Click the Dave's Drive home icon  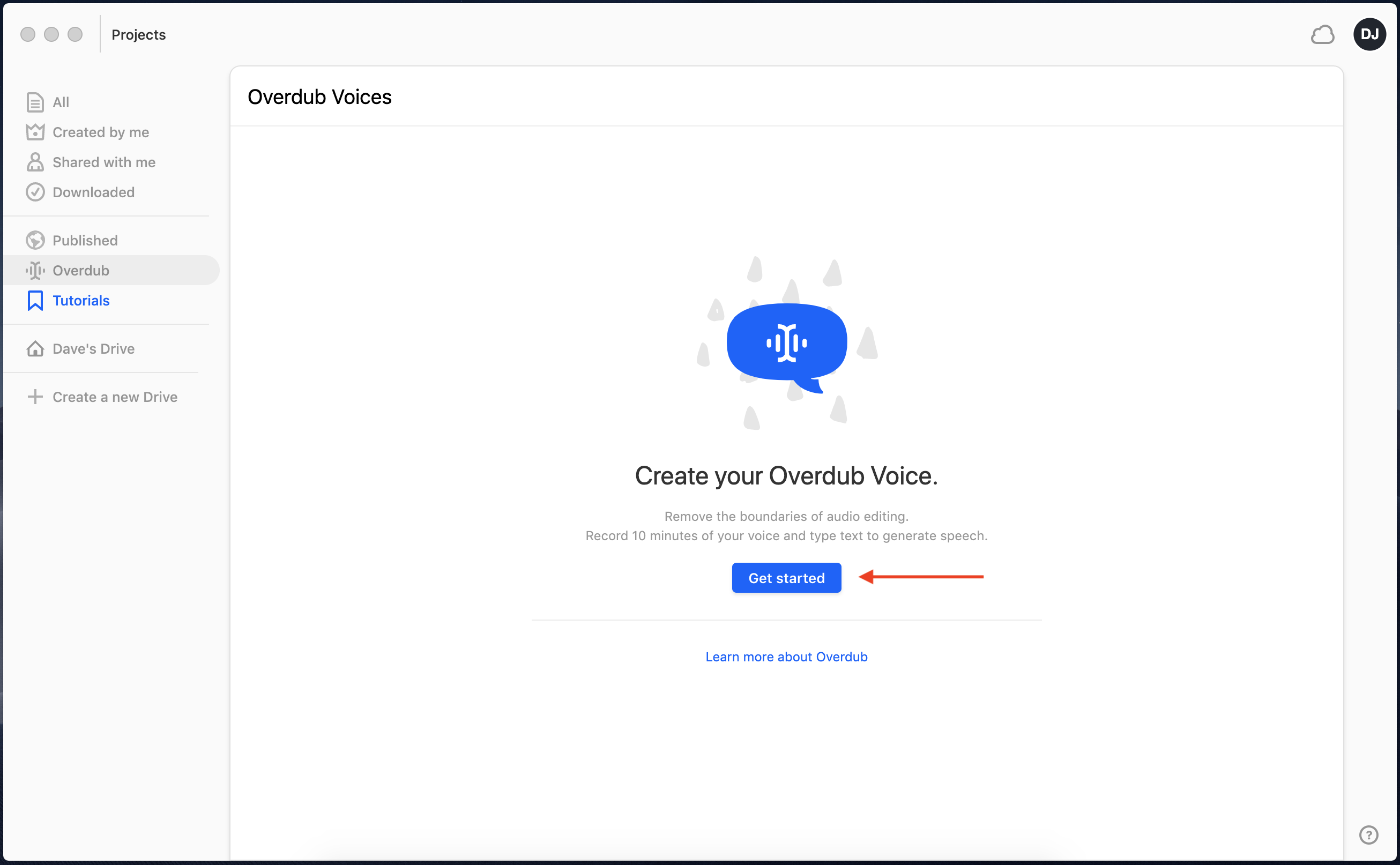pyautogui.click(x=35, y=348)
